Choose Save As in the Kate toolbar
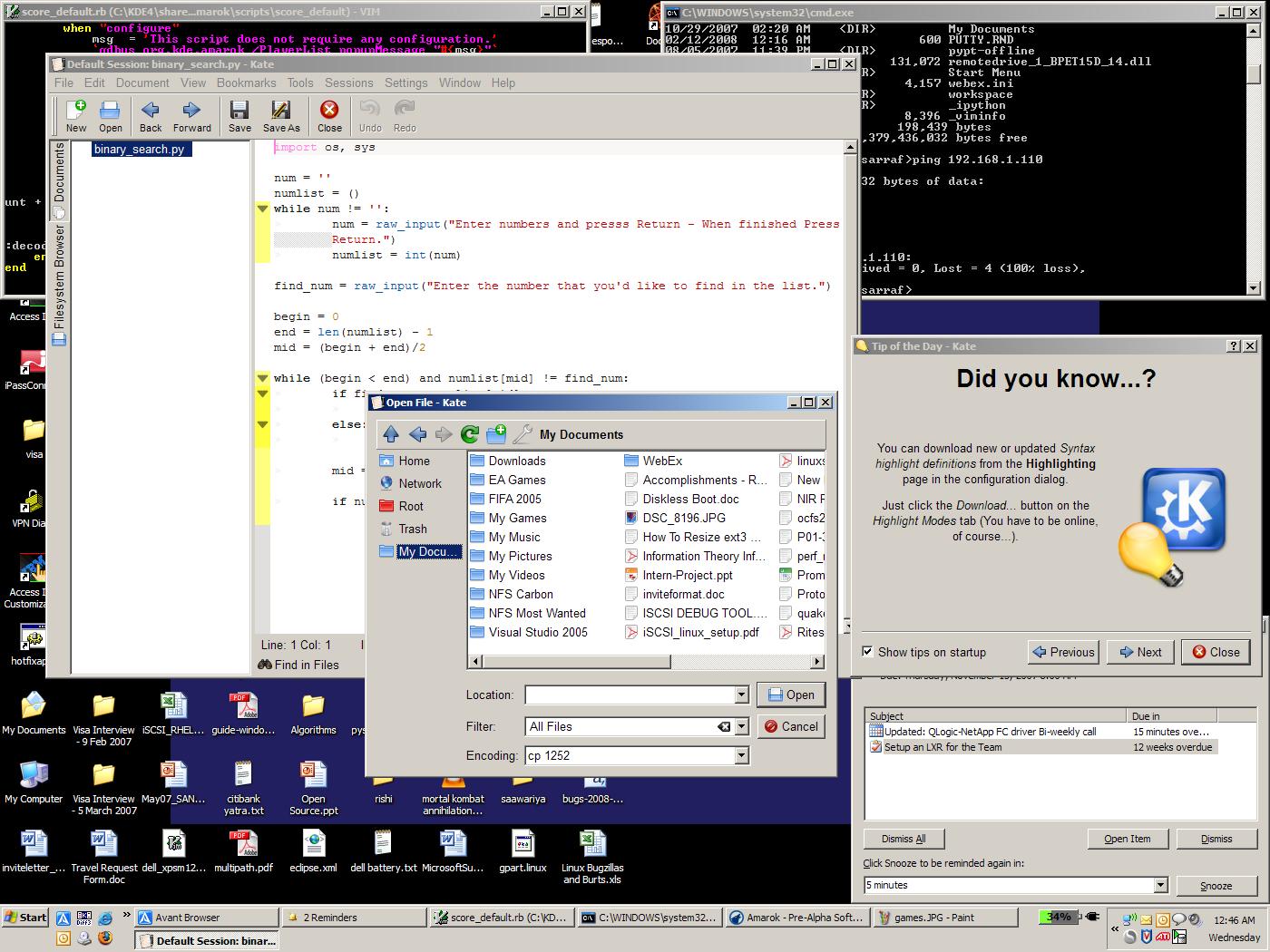Image resolution: width=1270 pixels, height=952 pixels. pos(281,115)
